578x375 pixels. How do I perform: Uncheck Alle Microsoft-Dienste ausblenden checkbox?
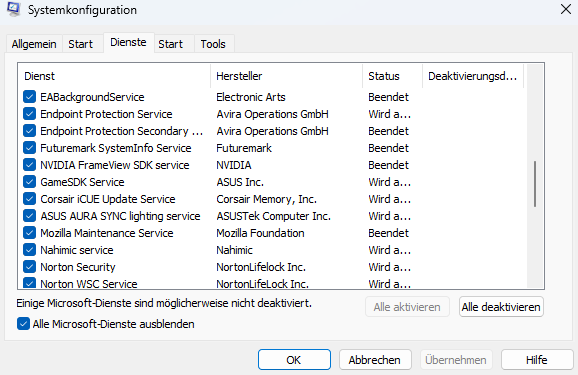[x=23, y=324]
